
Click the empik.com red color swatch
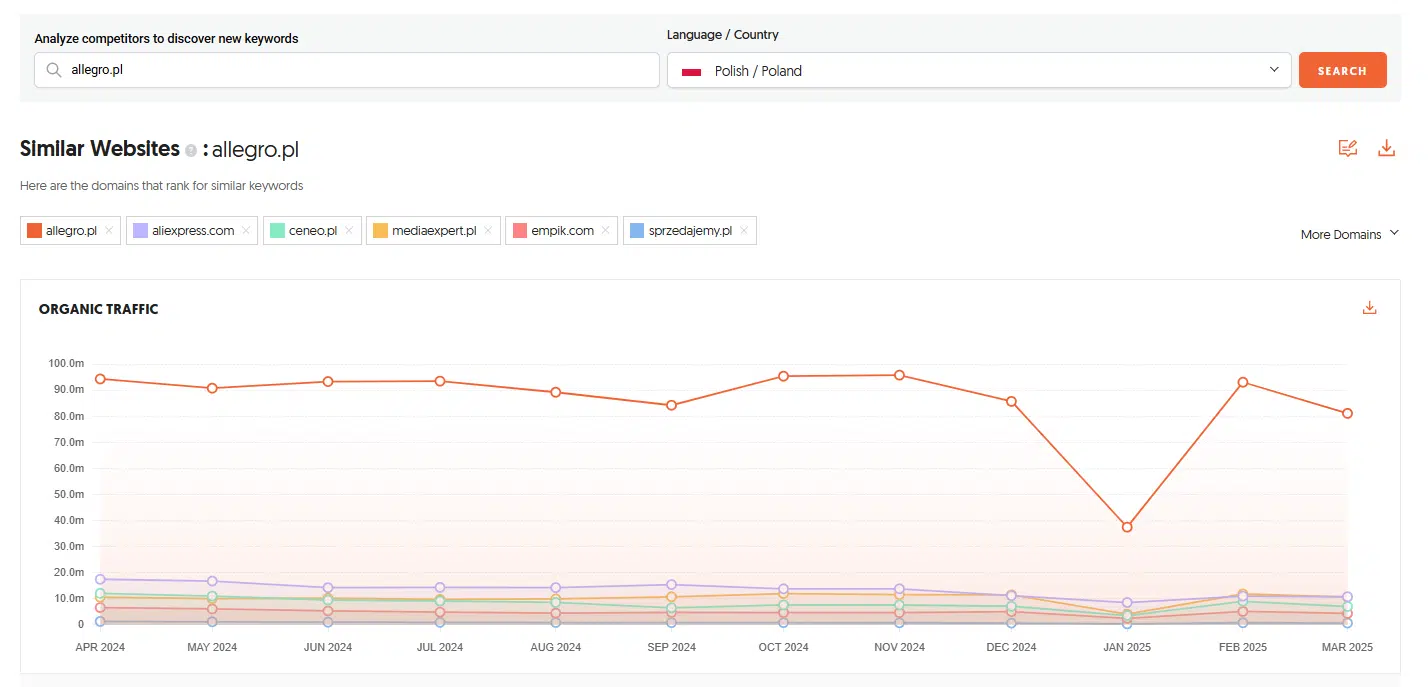[519, 231]
